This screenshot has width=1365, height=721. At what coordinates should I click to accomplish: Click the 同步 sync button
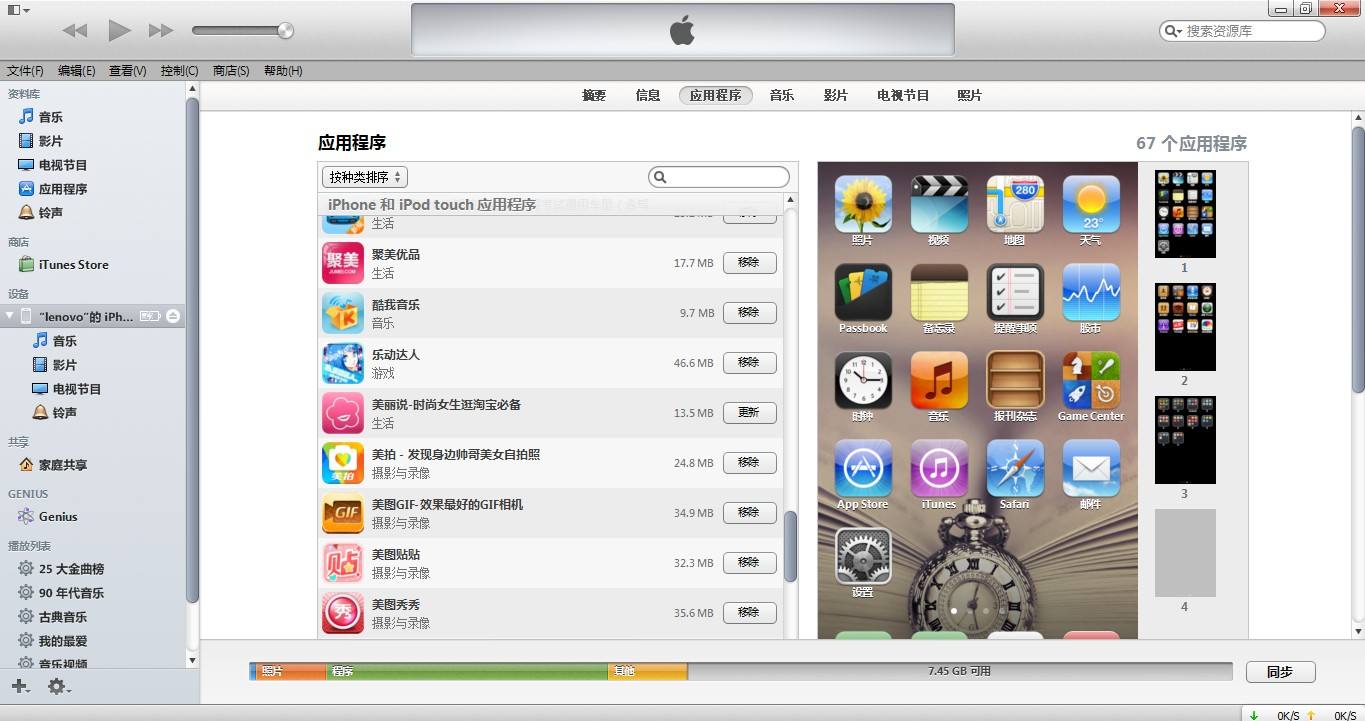coord(1280,672)
